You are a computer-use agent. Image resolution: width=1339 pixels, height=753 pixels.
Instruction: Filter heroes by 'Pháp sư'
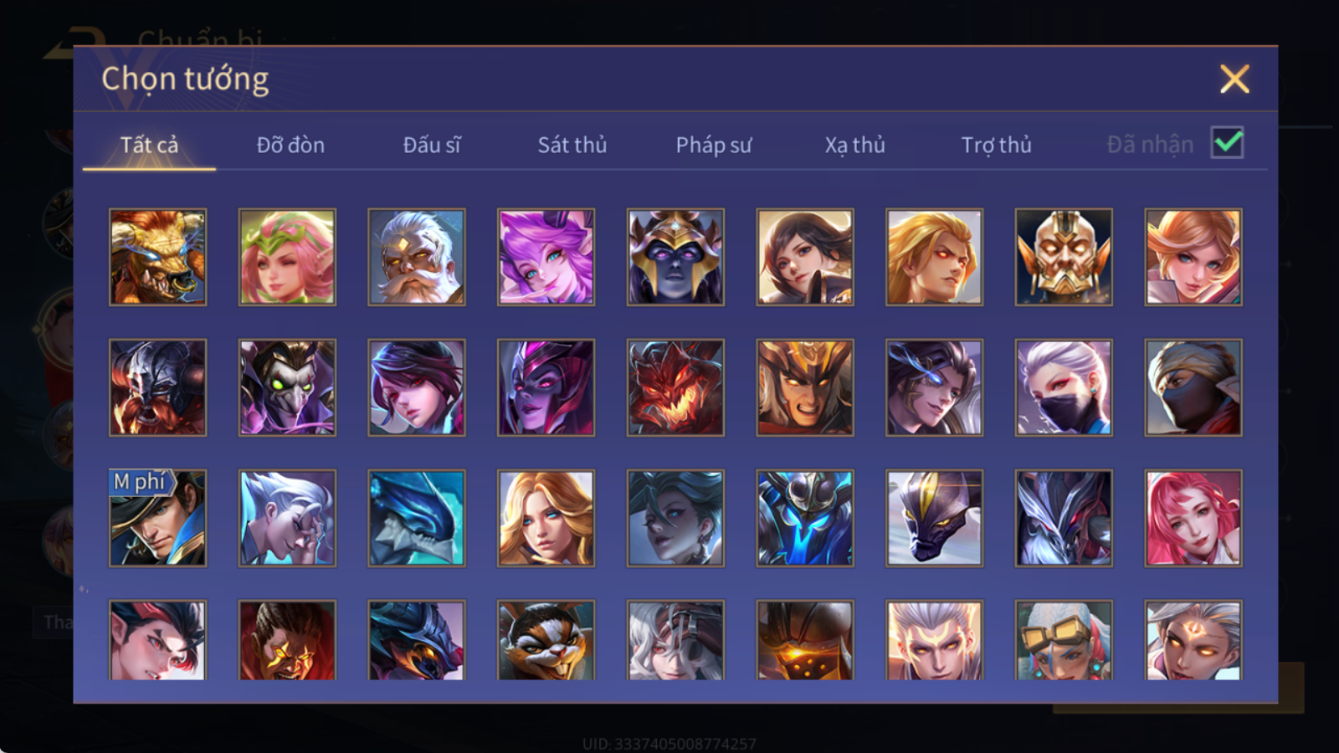[x=713, y=145]
